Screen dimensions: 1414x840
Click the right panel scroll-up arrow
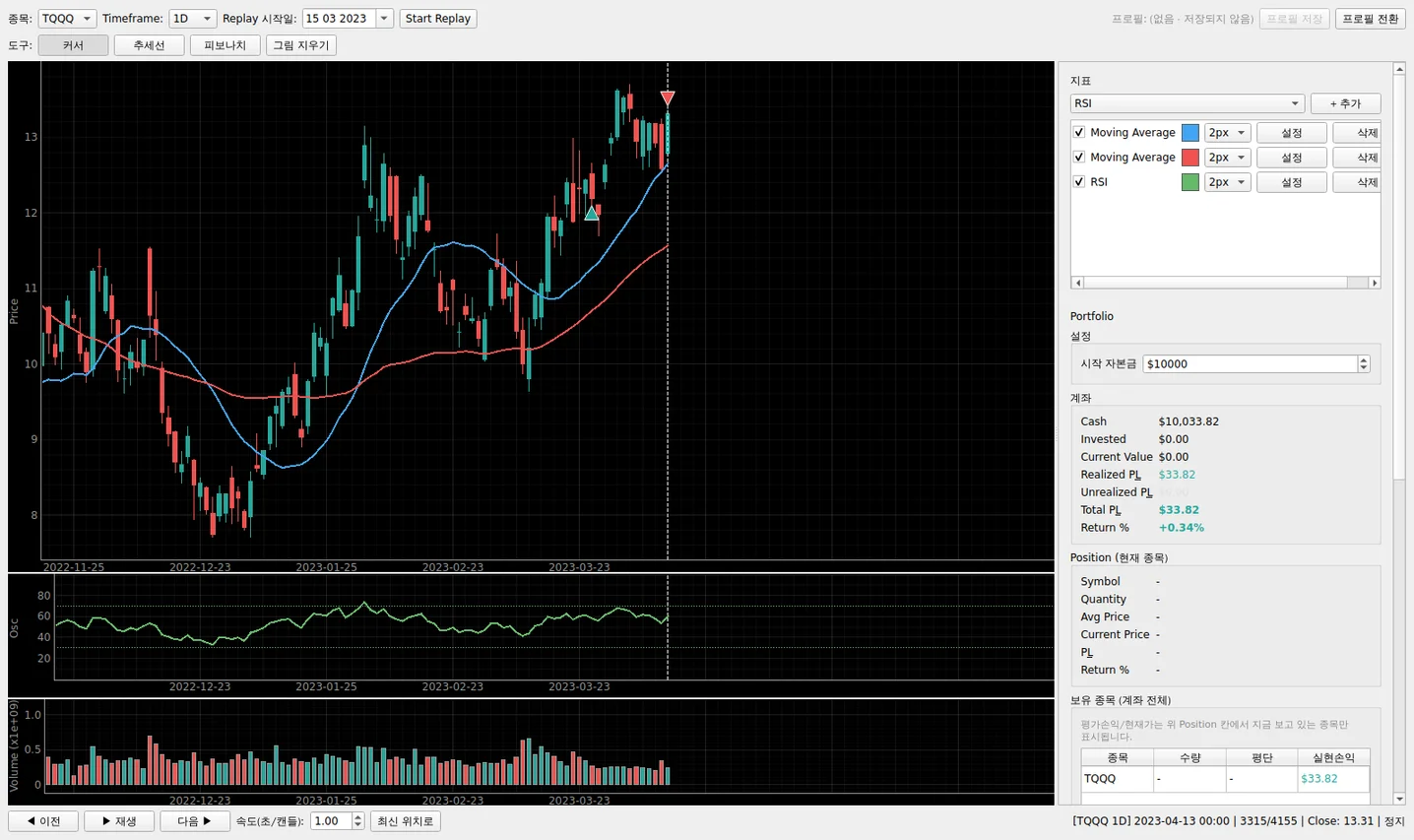click(1399, 69)
